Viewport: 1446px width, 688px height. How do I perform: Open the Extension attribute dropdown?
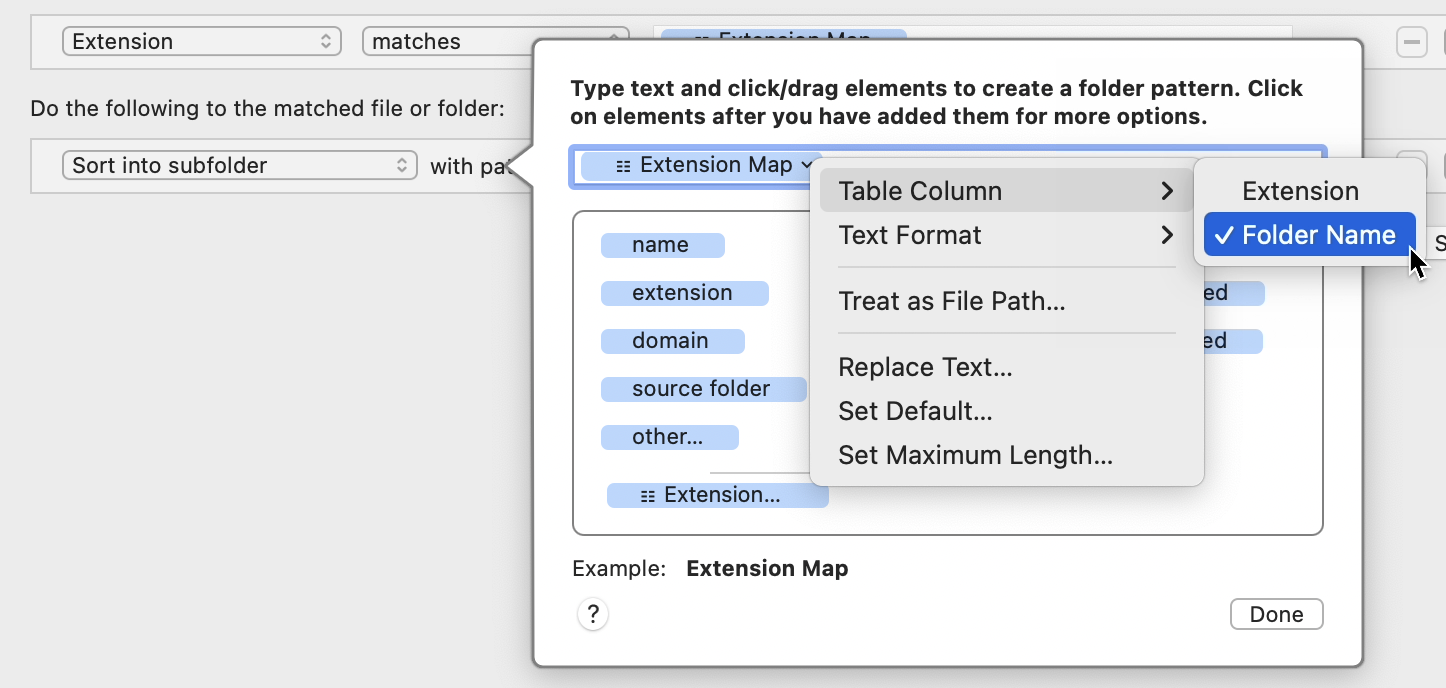pos(201,42)
